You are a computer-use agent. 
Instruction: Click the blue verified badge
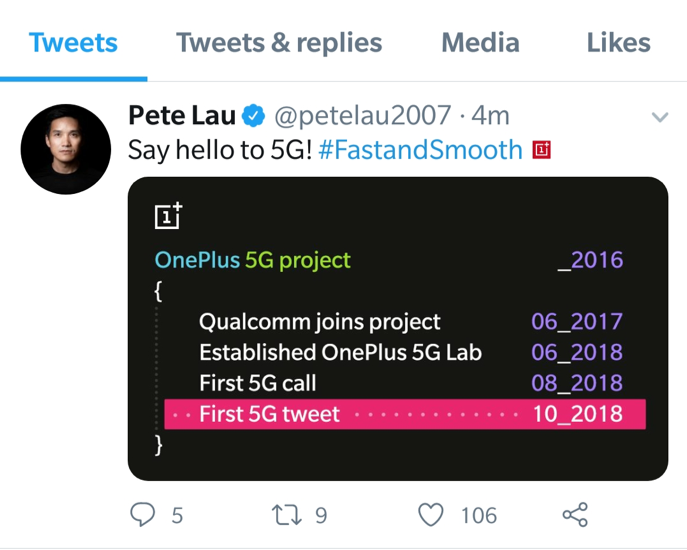255,117
